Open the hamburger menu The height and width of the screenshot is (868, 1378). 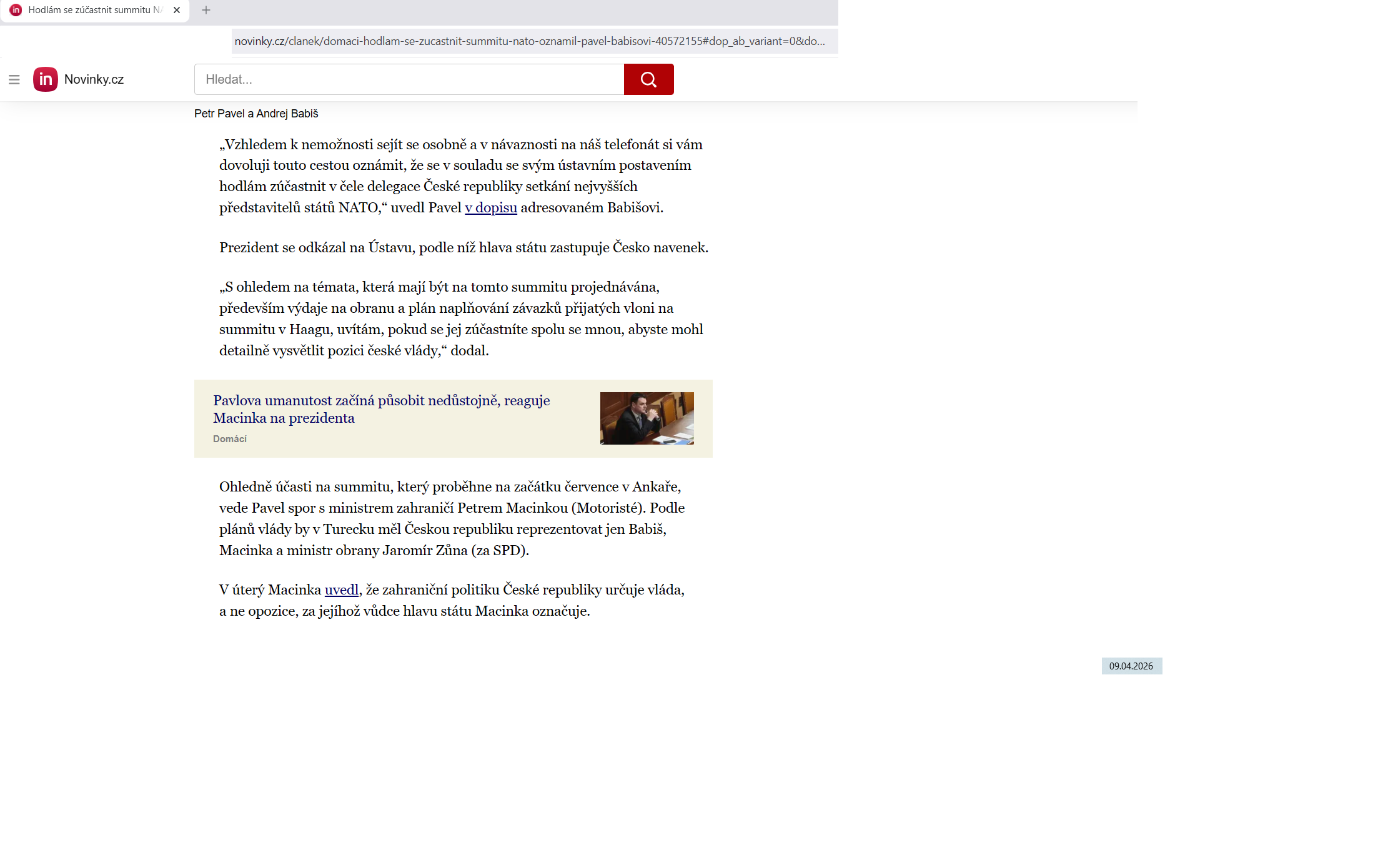coord(14,79)
